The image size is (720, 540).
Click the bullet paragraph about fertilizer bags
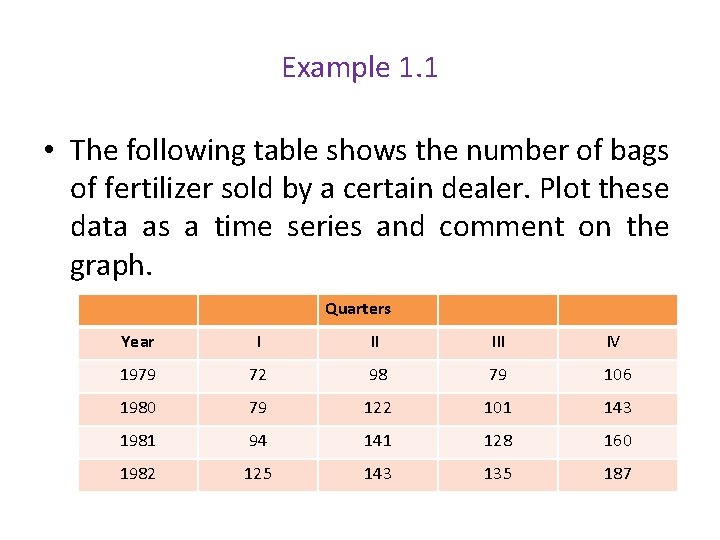(358, 208)
